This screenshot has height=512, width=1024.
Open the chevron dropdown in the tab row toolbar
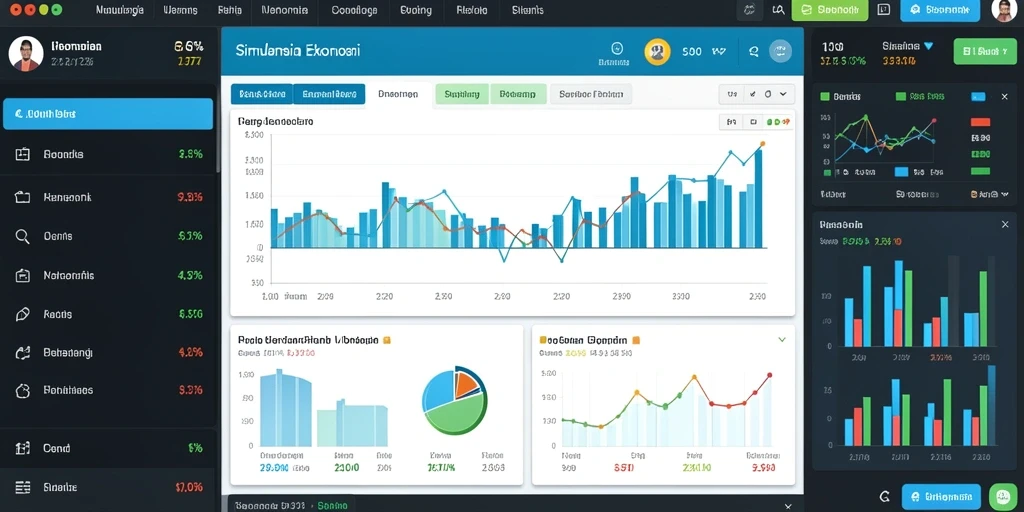pyautogui.click(x=783, y=95)
